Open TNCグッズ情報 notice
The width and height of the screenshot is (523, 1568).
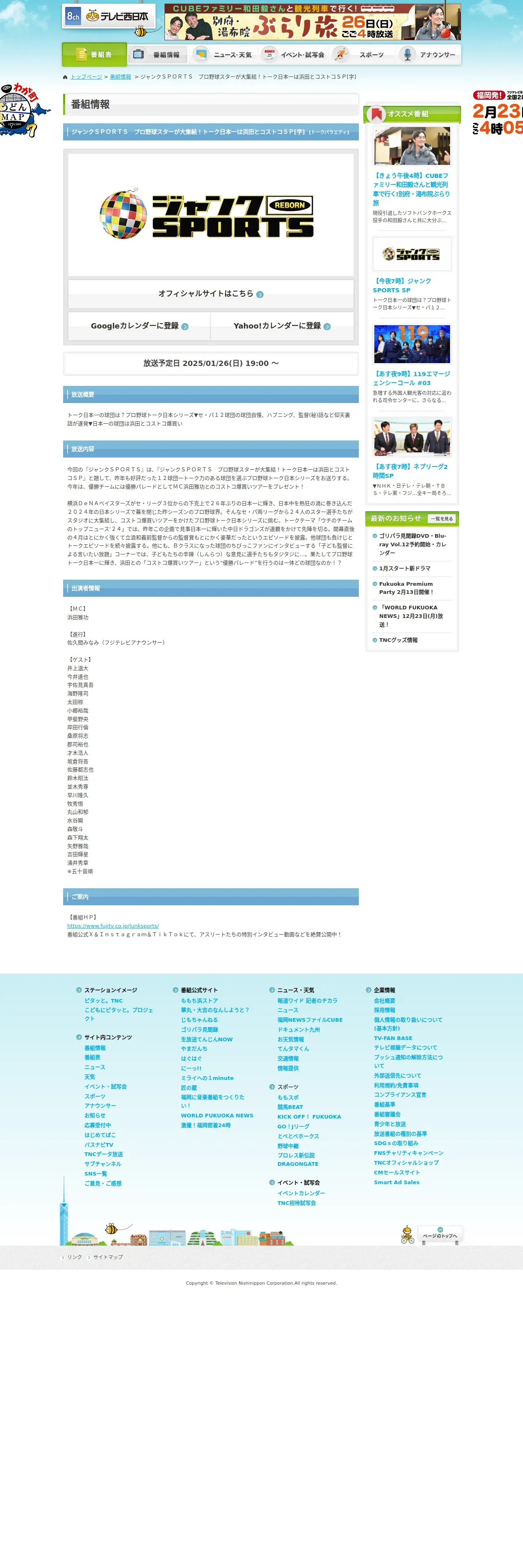[398, 640]
